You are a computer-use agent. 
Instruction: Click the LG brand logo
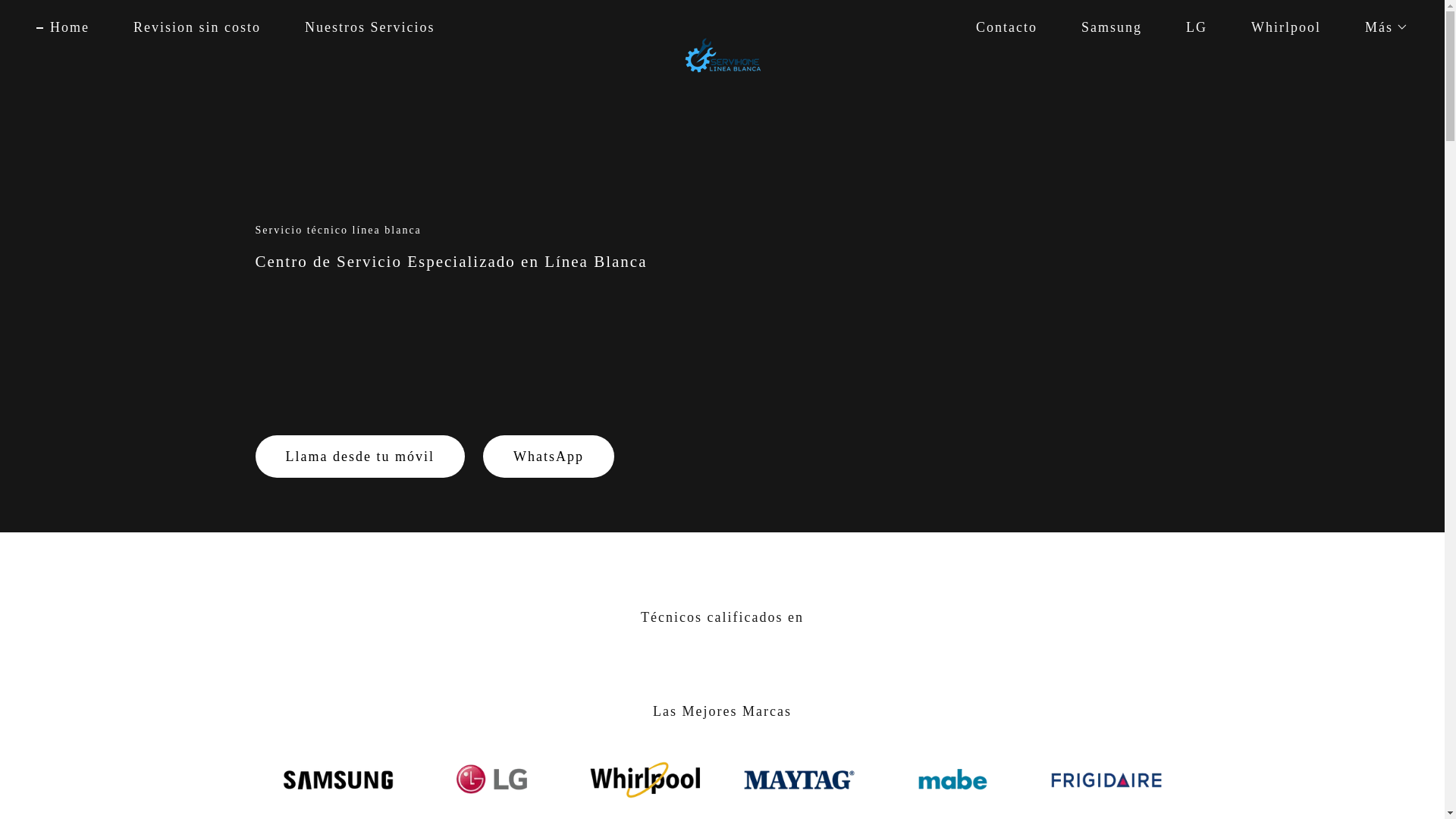pyautogui.click(x=492, y=779)
